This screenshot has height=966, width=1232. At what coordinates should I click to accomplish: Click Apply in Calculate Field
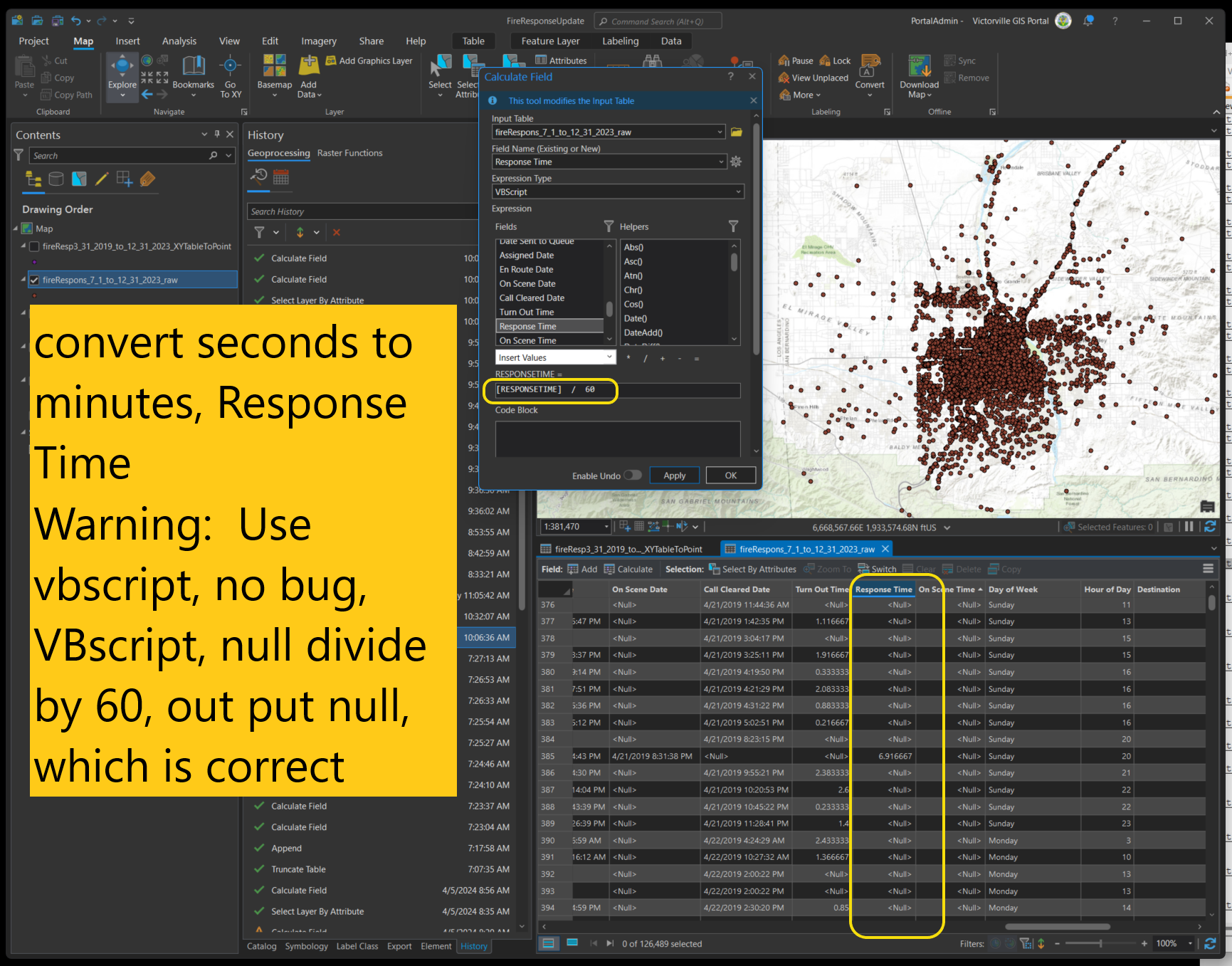(x=674, y=476)
